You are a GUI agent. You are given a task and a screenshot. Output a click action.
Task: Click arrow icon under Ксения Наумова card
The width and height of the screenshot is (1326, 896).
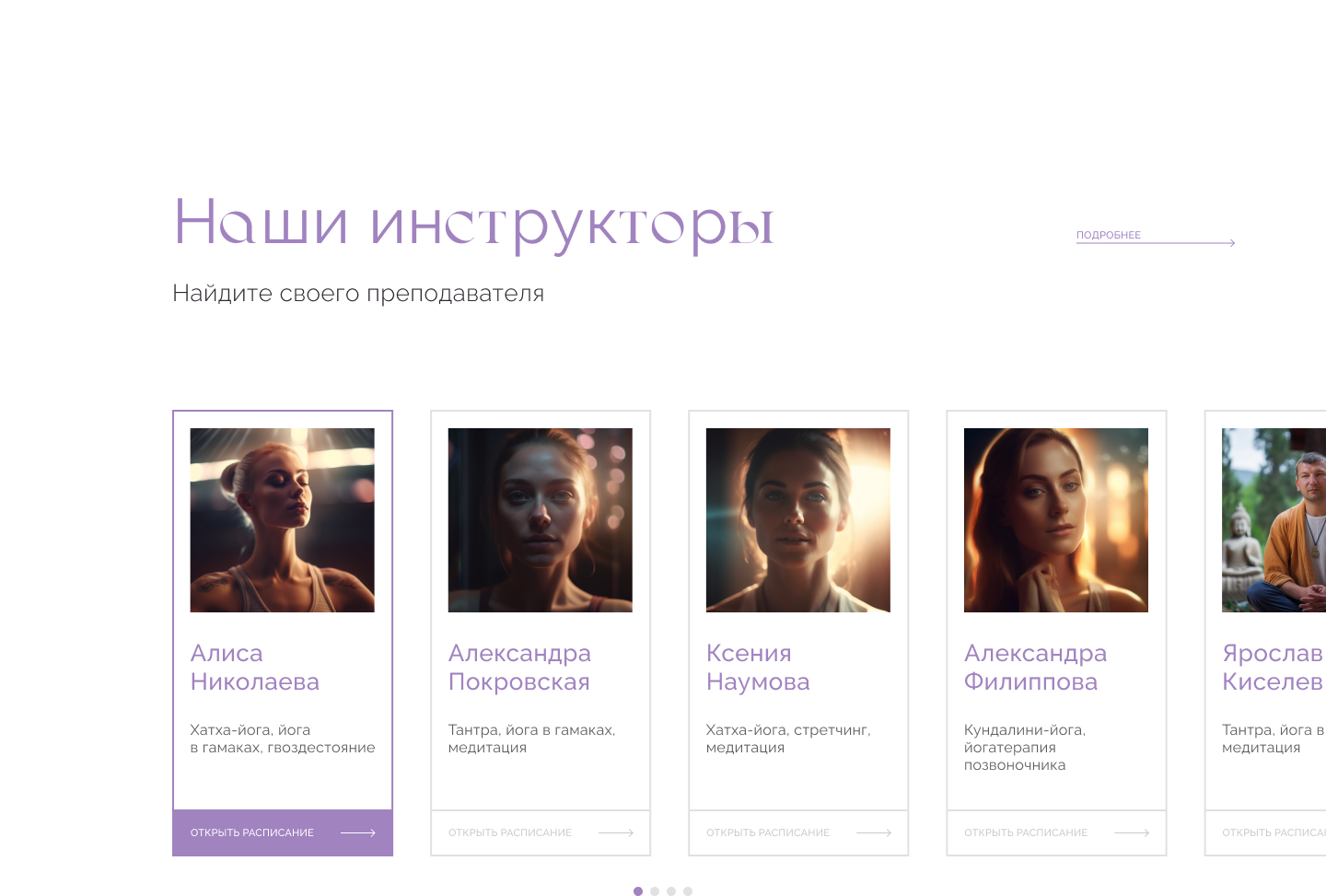point(874,832)
